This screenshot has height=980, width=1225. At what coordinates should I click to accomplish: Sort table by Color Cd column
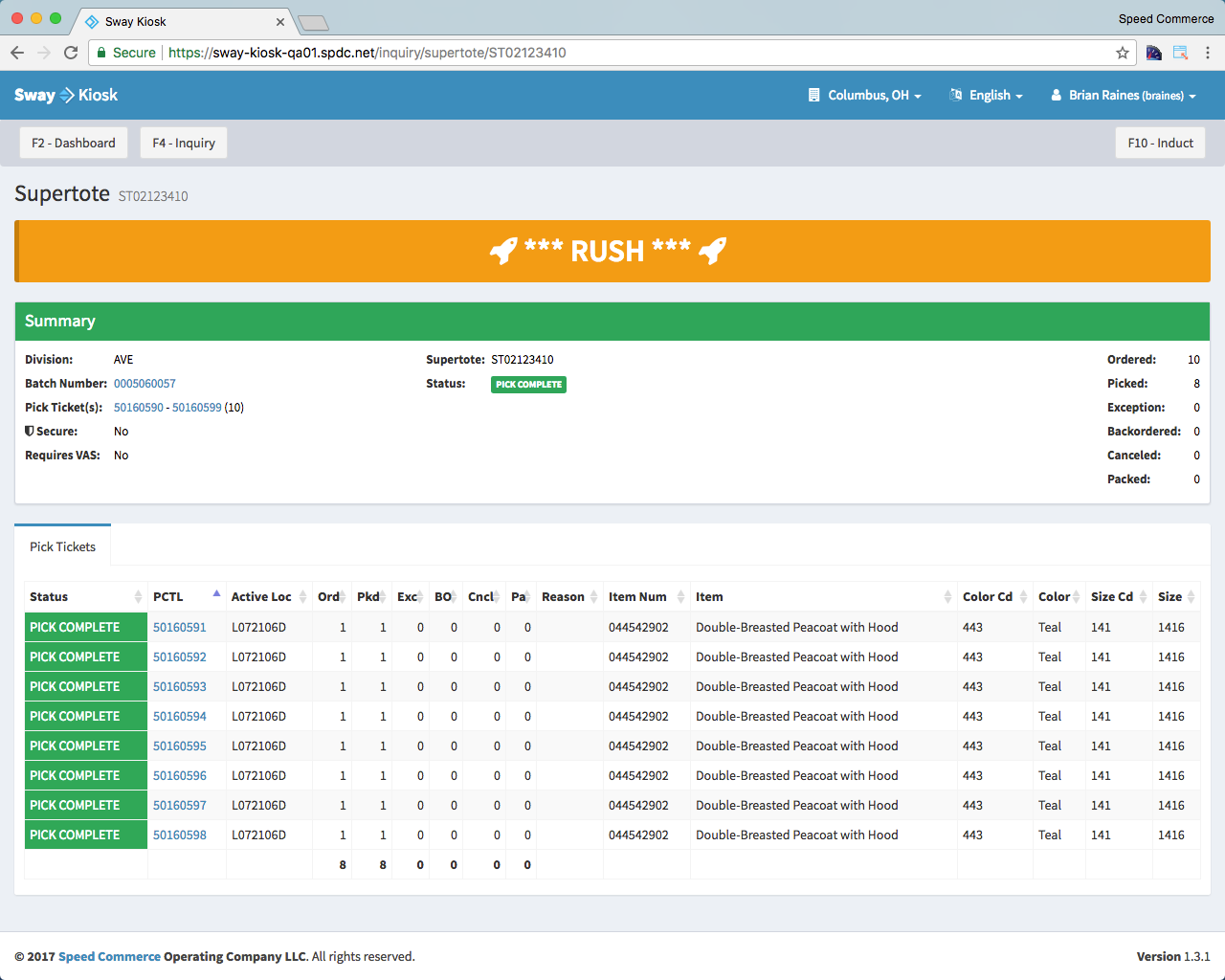tap(994, 596)
